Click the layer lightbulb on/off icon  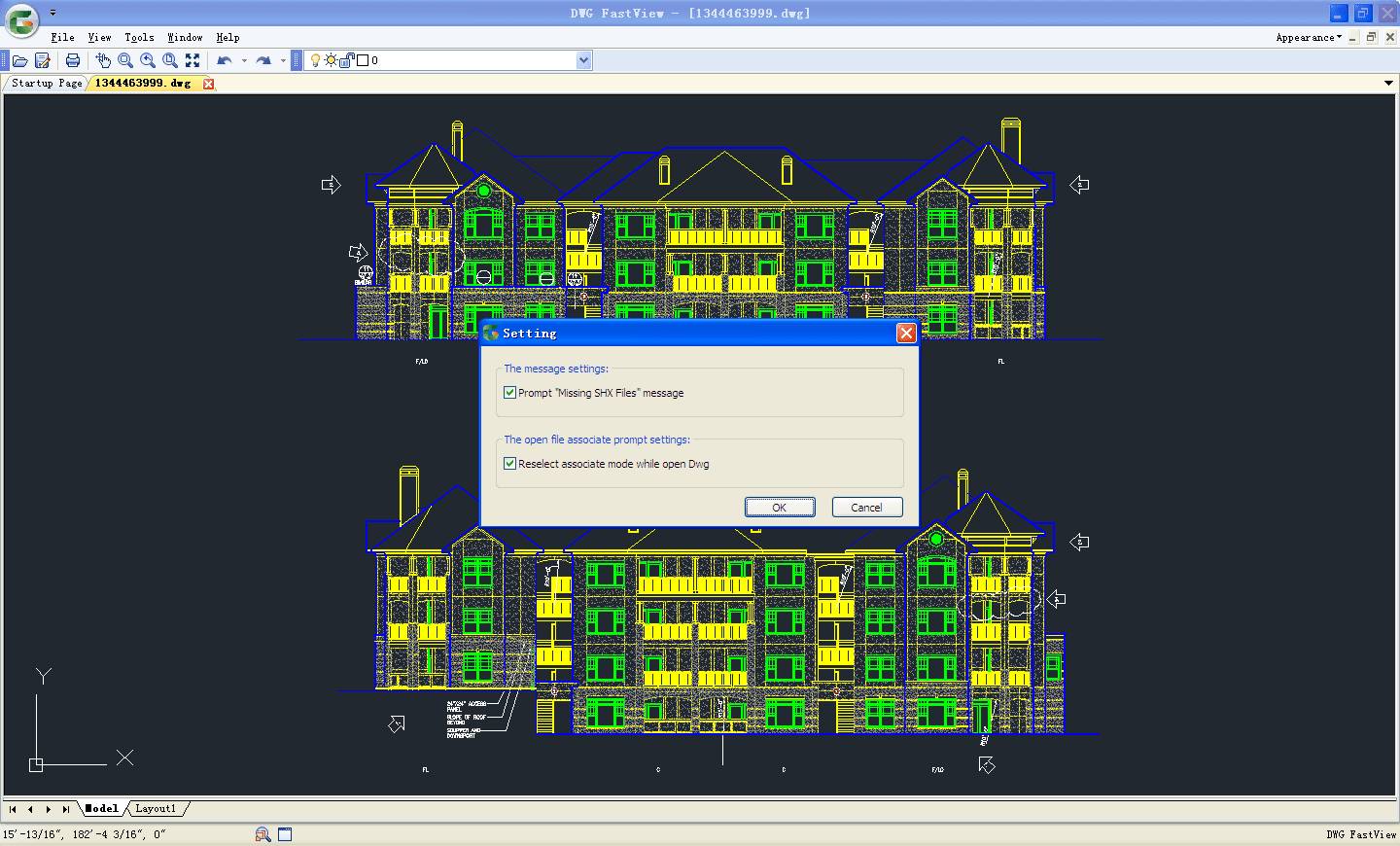pyautogui.click(x=315, y=60)
